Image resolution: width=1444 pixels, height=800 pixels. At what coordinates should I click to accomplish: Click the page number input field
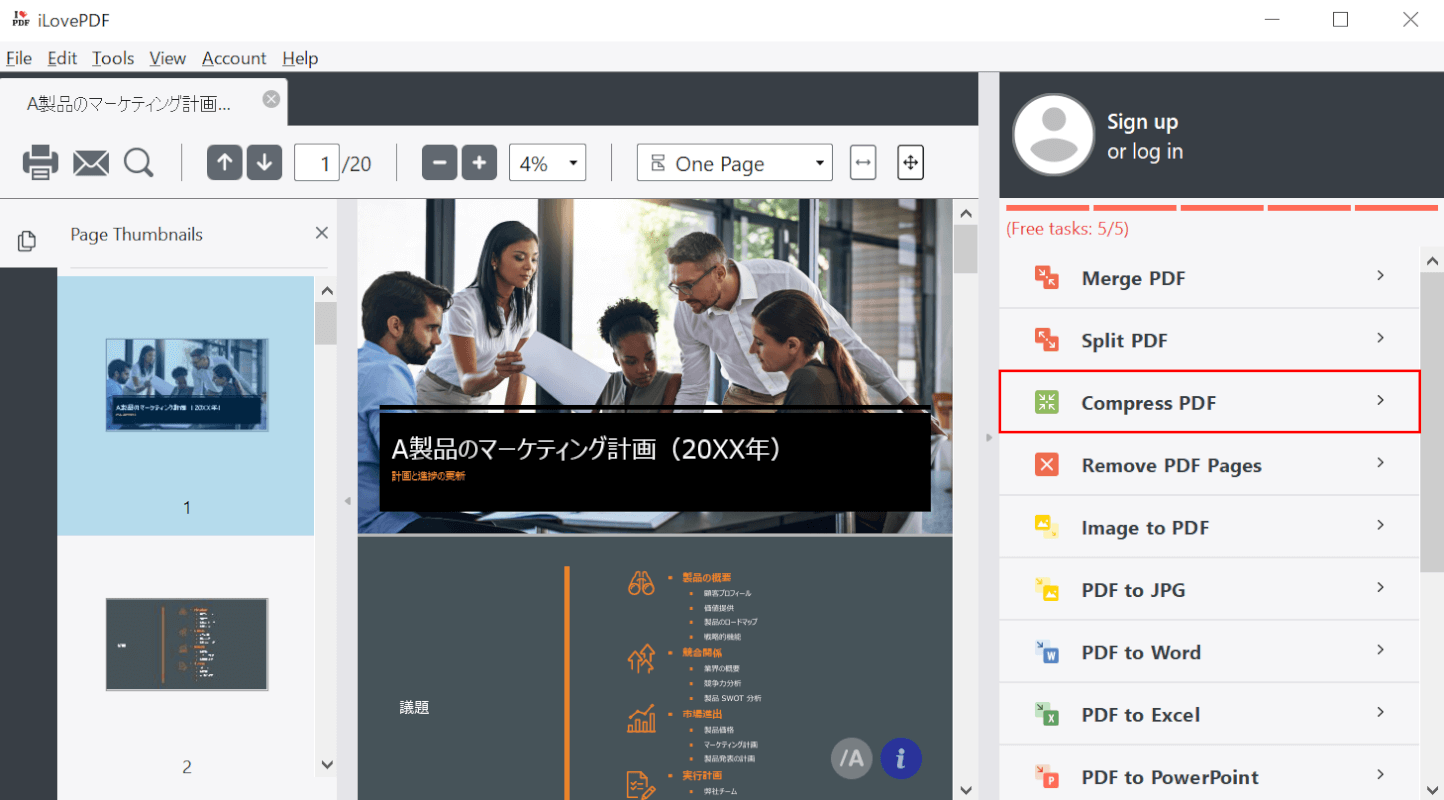(317, 163)
